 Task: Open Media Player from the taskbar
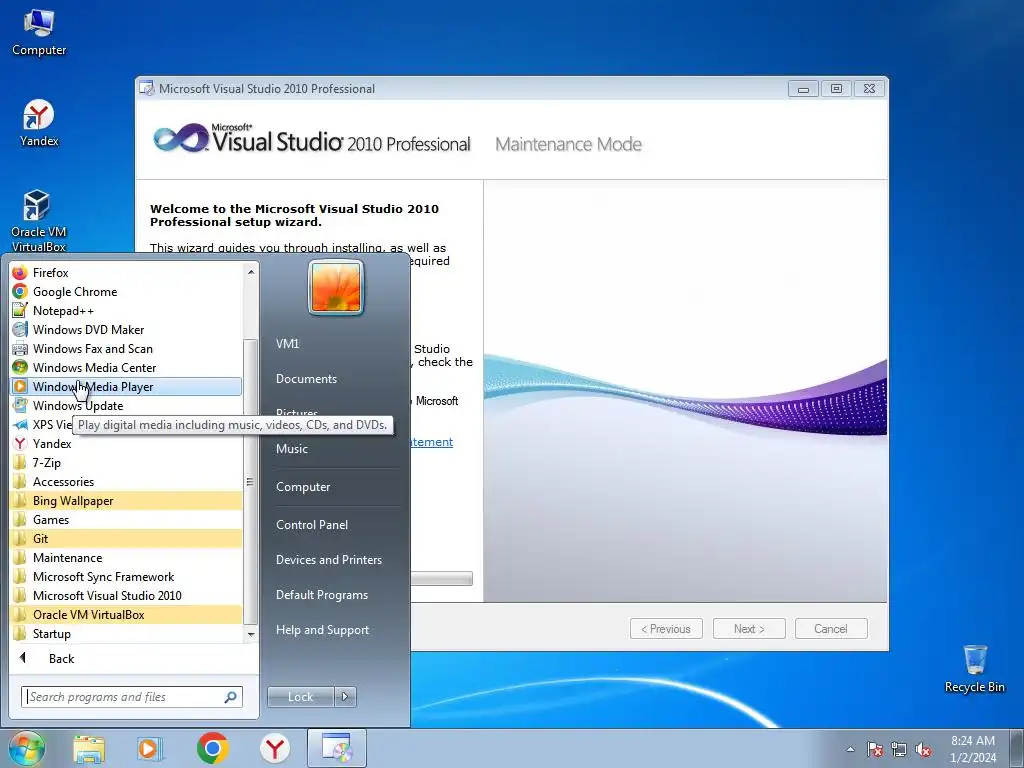(x=150, y=748)
